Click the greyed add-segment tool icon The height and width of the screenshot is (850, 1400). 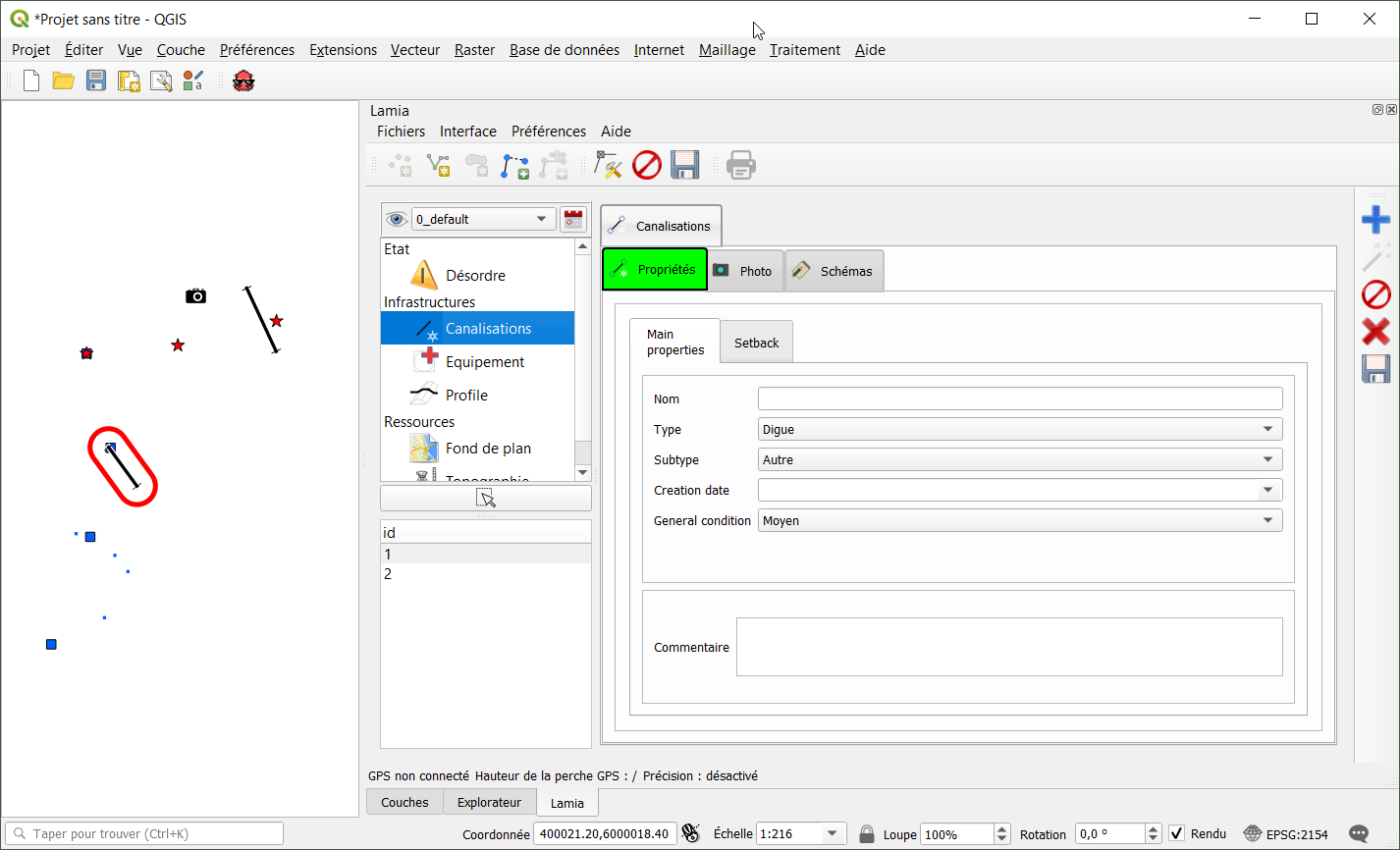[554, 166]
